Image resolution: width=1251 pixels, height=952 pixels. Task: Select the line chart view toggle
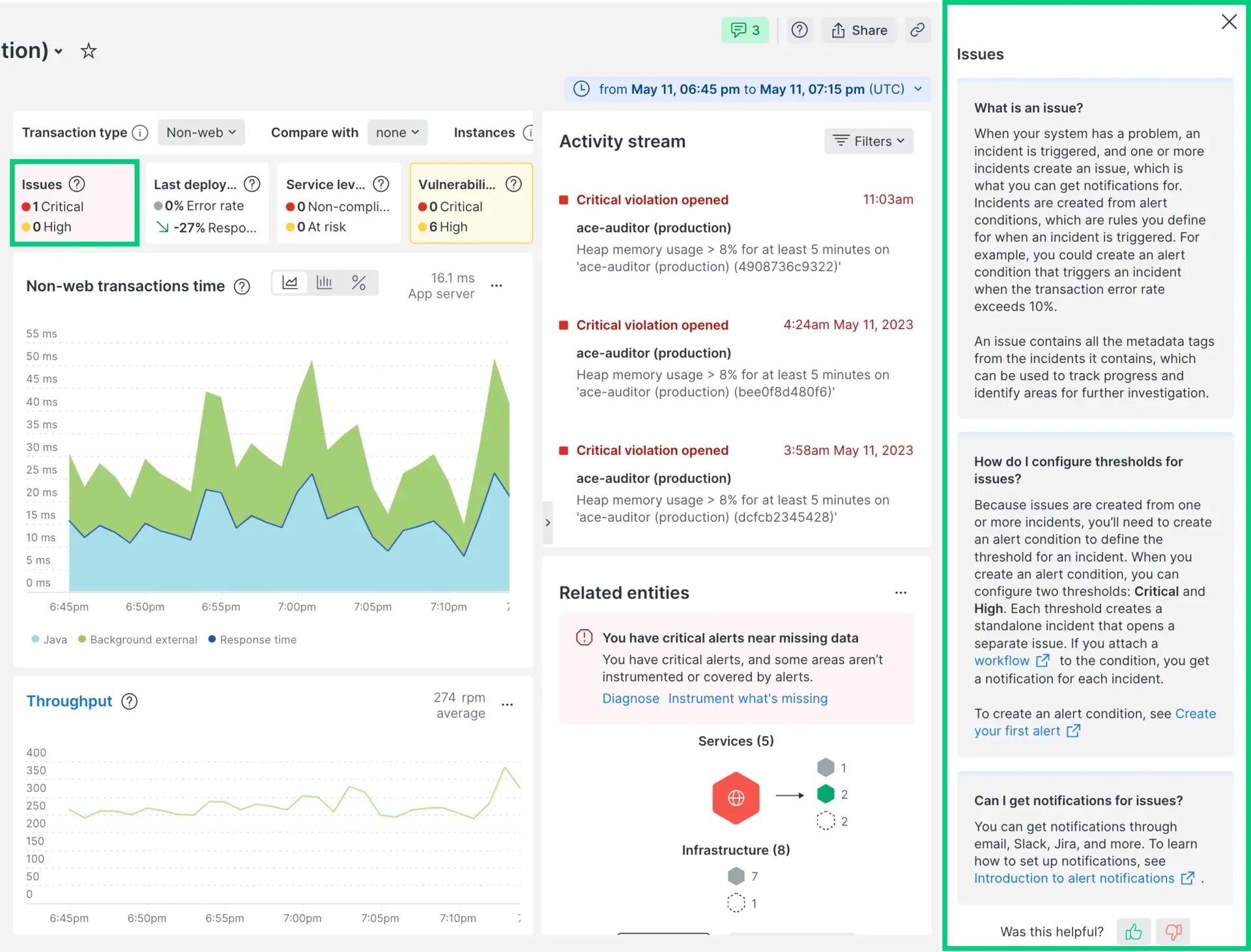(x=290, y=283)
